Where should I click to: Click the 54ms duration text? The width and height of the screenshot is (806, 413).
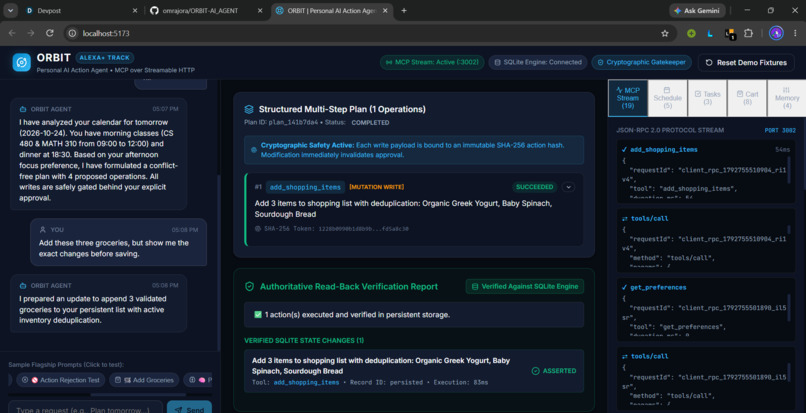pyautogui.click(x=782, y=150)
